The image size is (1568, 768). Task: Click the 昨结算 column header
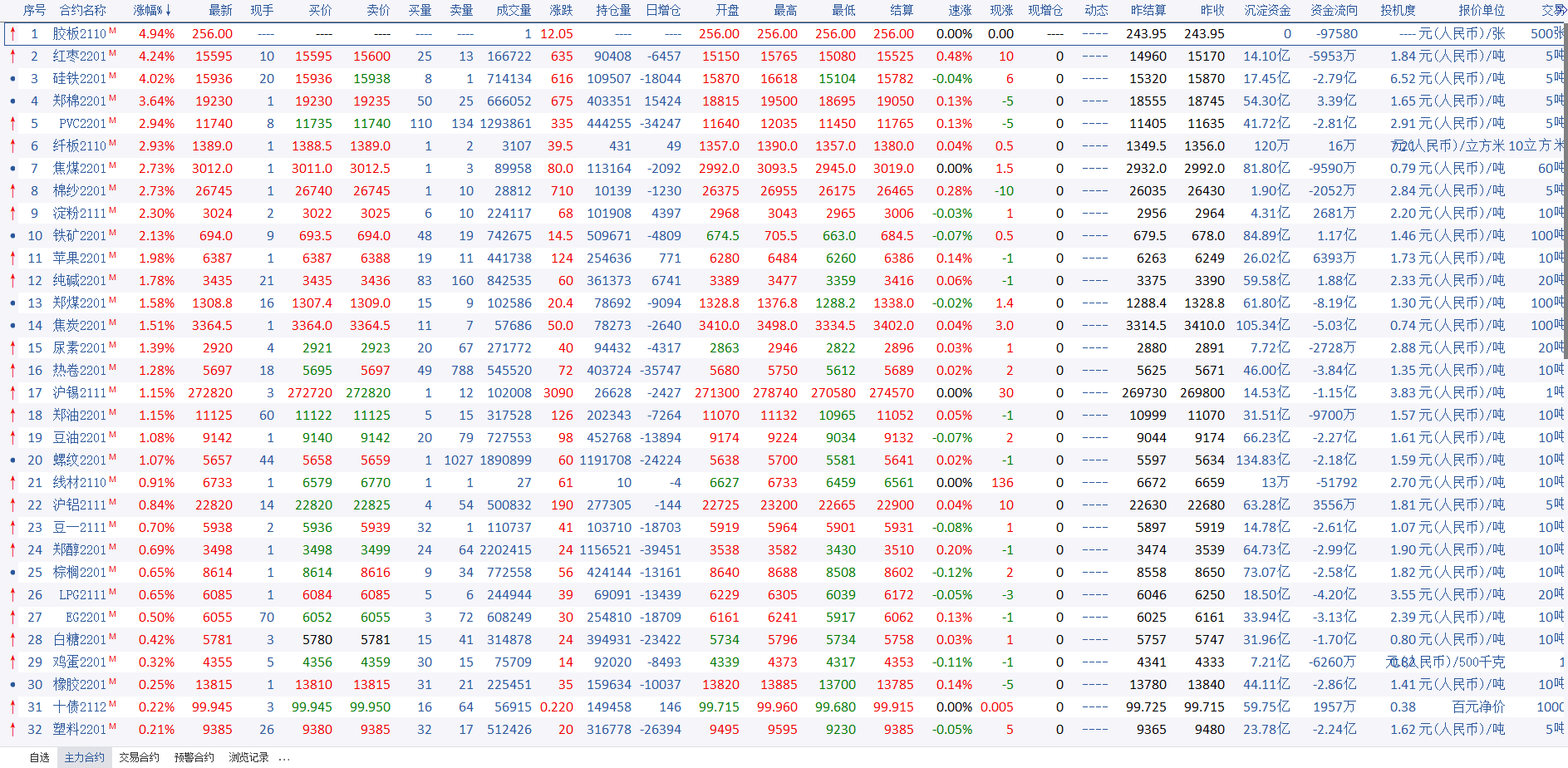[x=1148, y=11]
